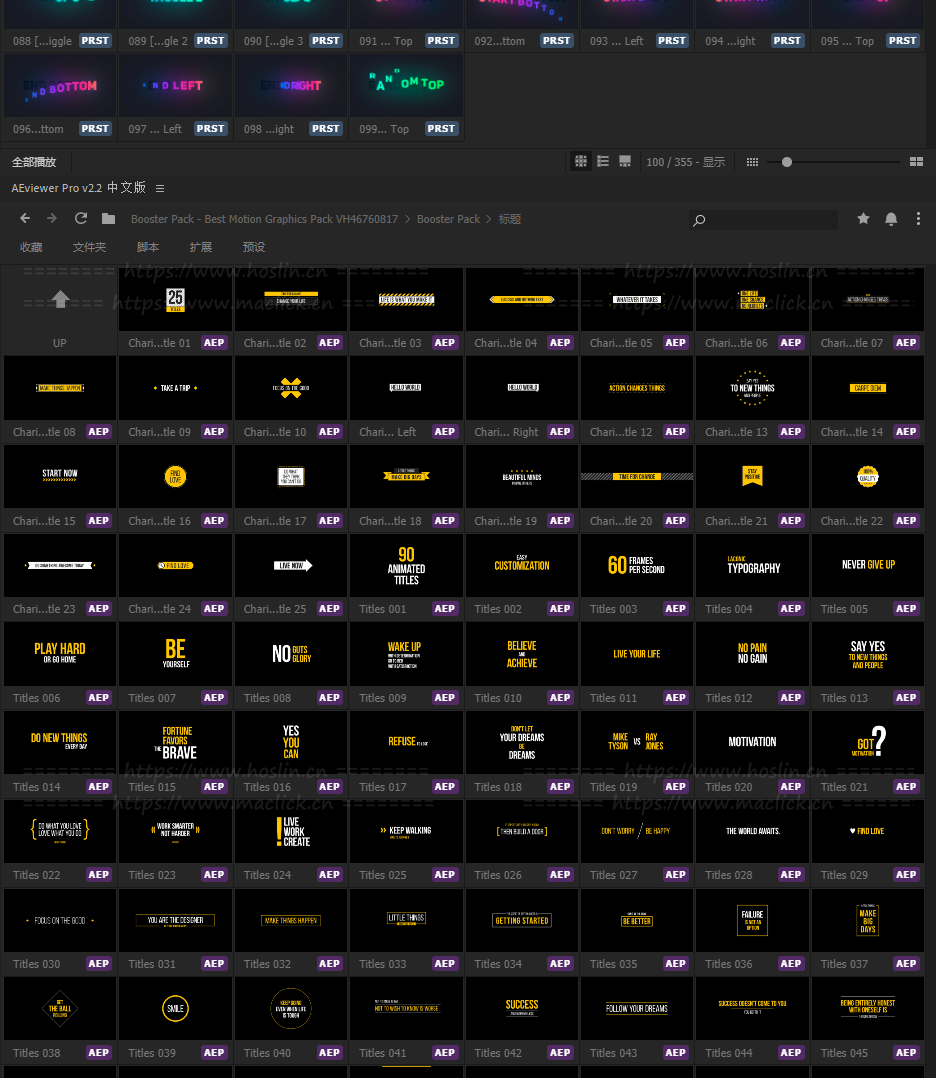Open the 文件夹 tab

point(89,247)
